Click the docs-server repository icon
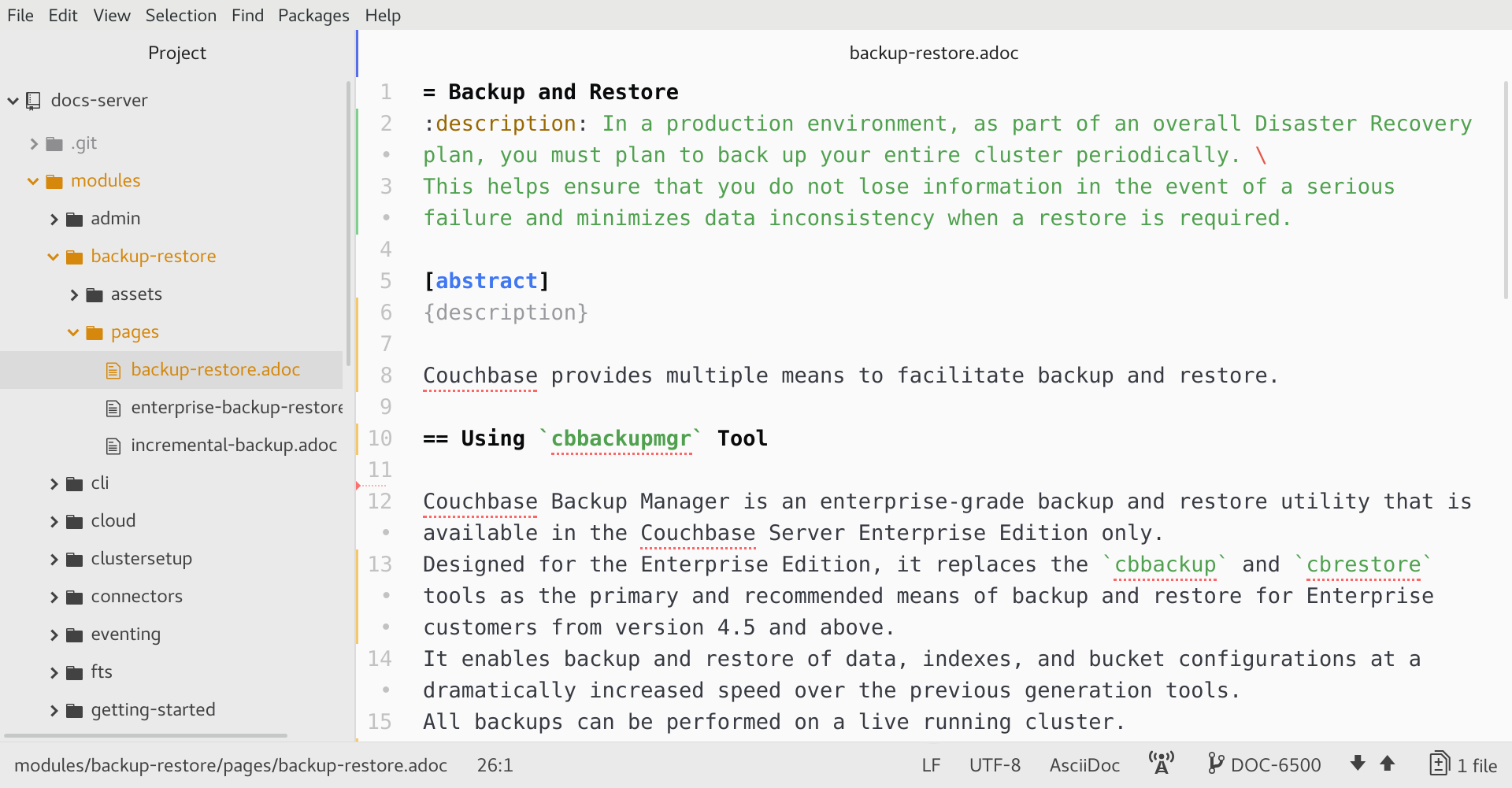 pos(33,101)
